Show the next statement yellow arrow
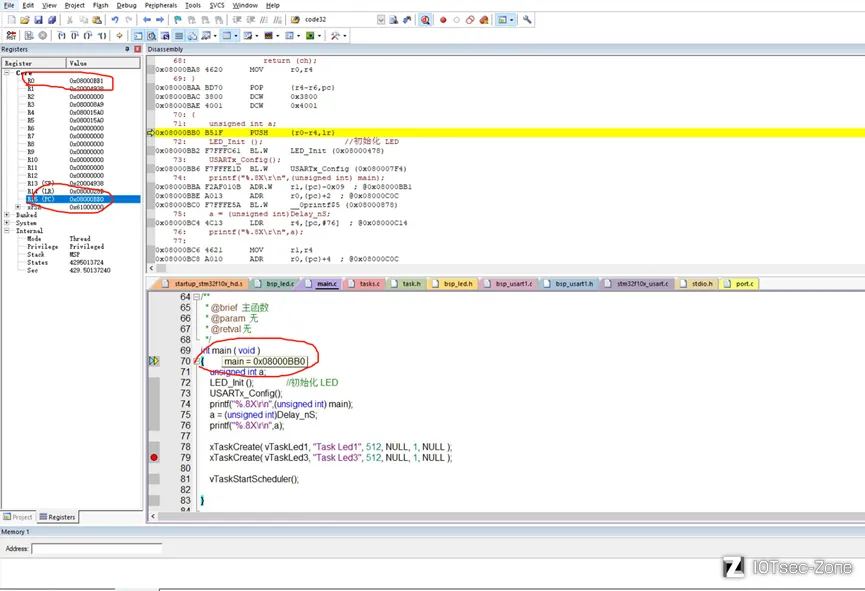Viewport: 865px width, 591px height. click(x=119, y=35)
